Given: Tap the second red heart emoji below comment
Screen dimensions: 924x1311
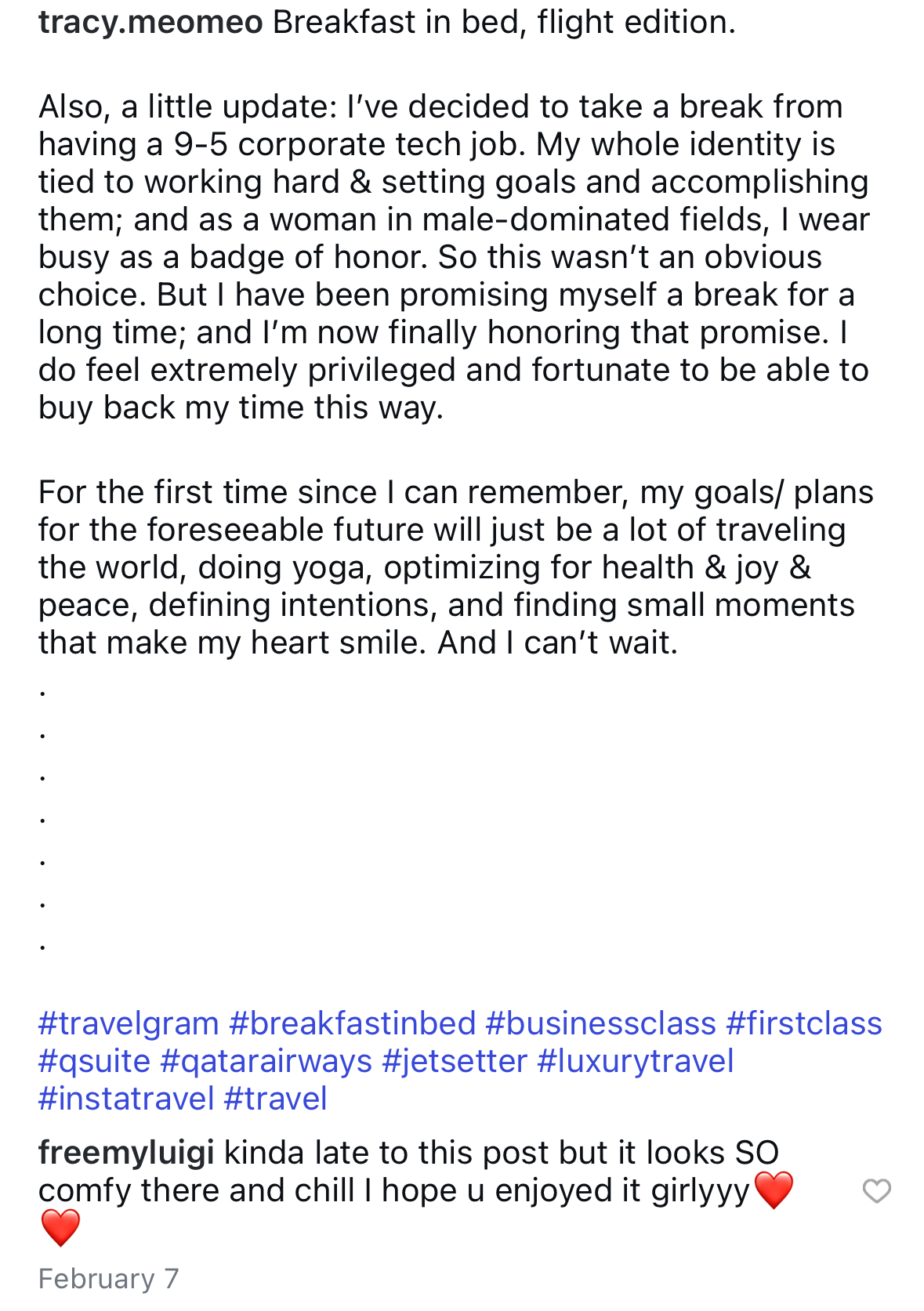Looking at the screenshot, I should tap(60, 1228).
